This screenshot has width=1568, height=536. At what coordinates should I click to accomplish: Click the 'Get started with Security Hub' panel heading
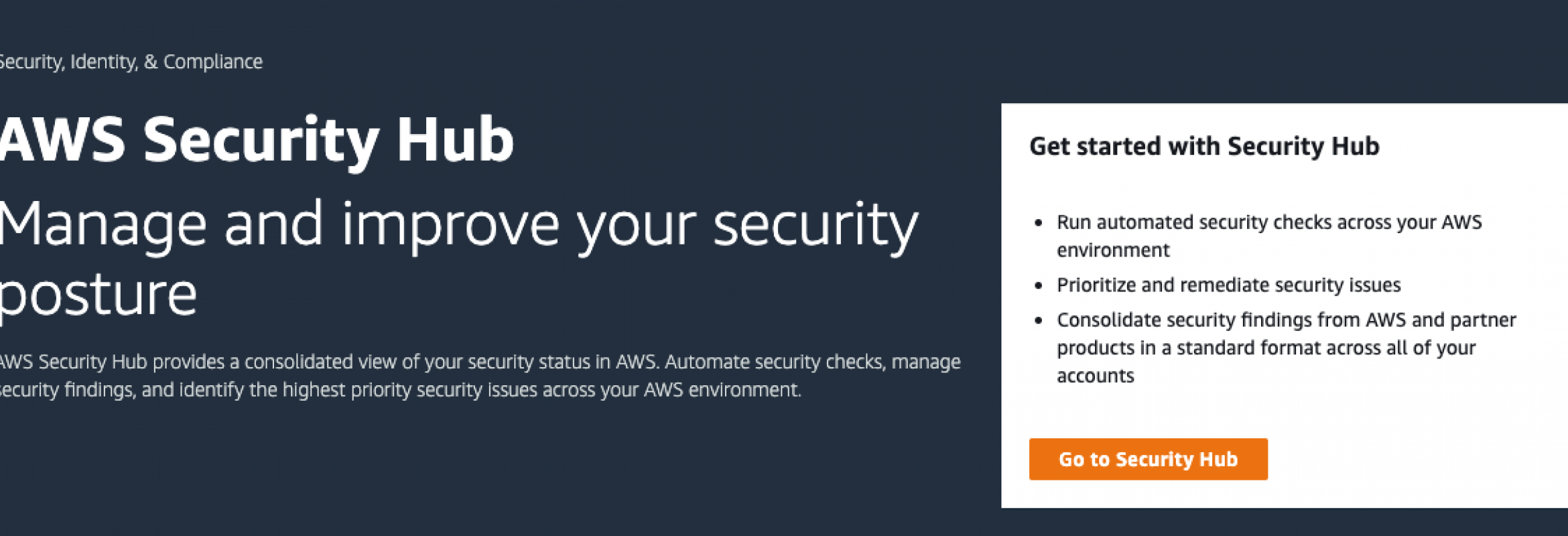(x=1204, y=146)
